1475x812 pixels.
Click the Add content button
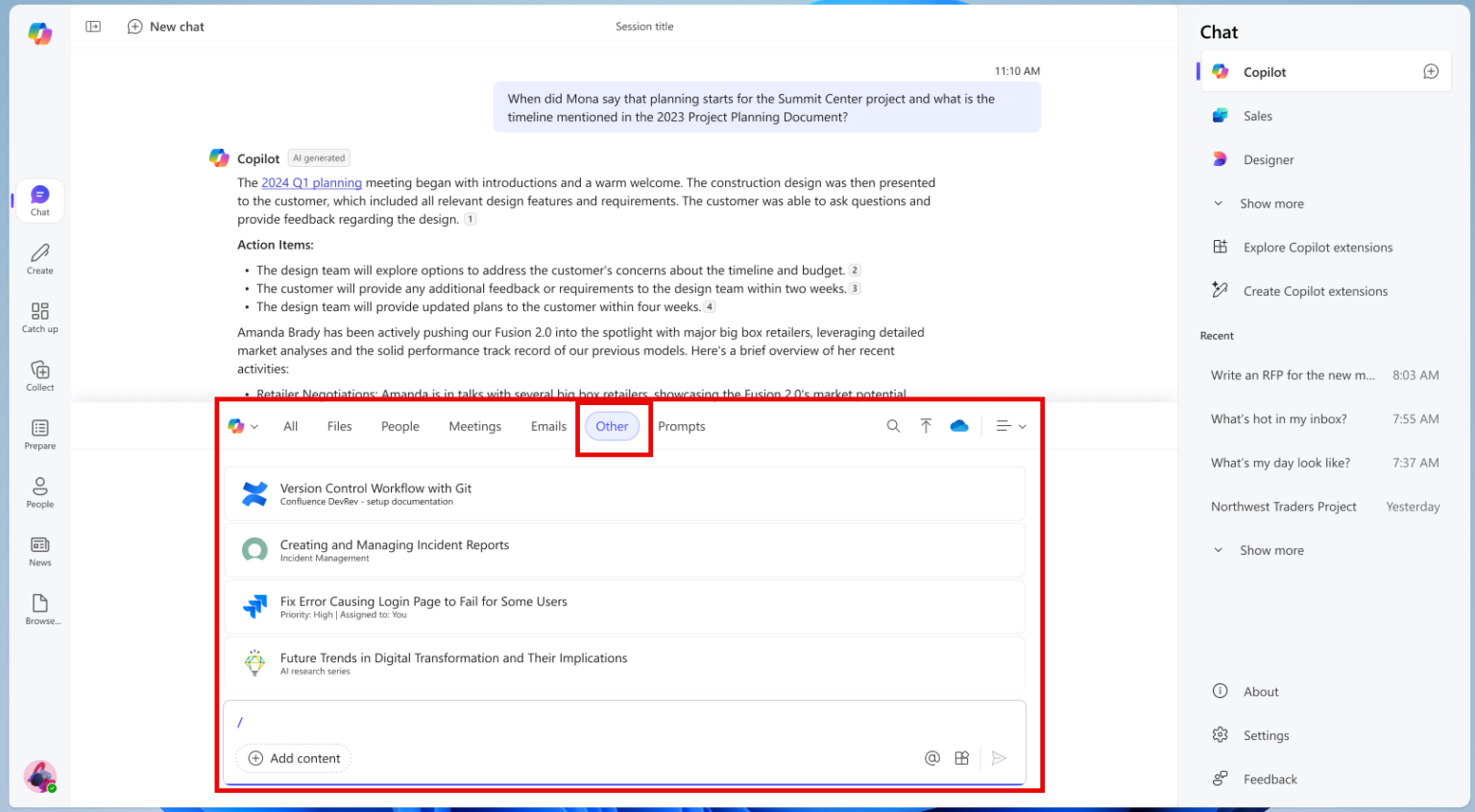[x=293, y=757]
